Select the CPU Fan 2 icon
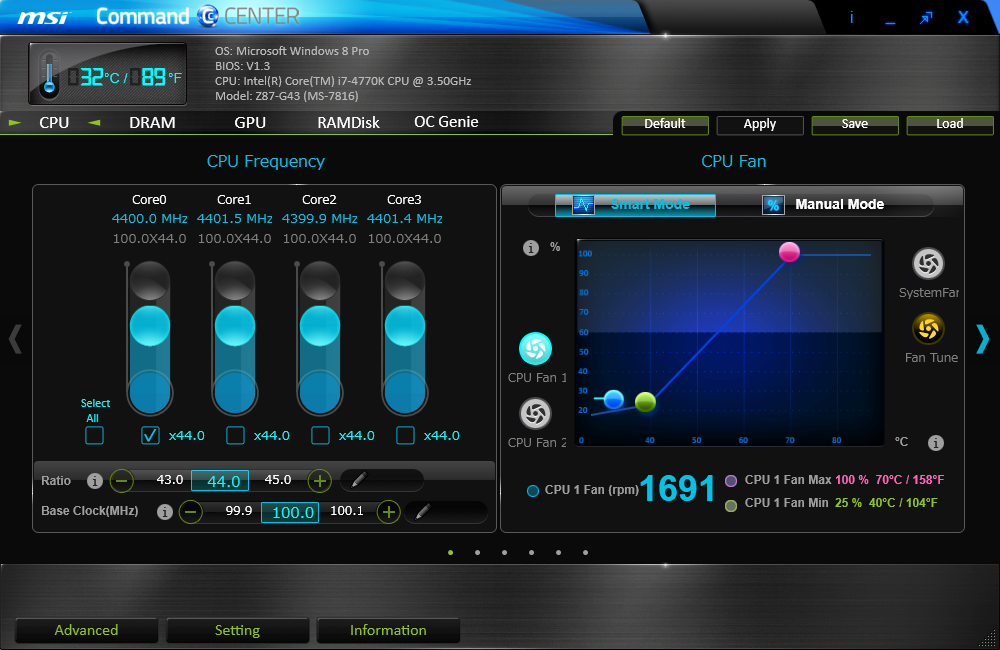 click(535, 413)
